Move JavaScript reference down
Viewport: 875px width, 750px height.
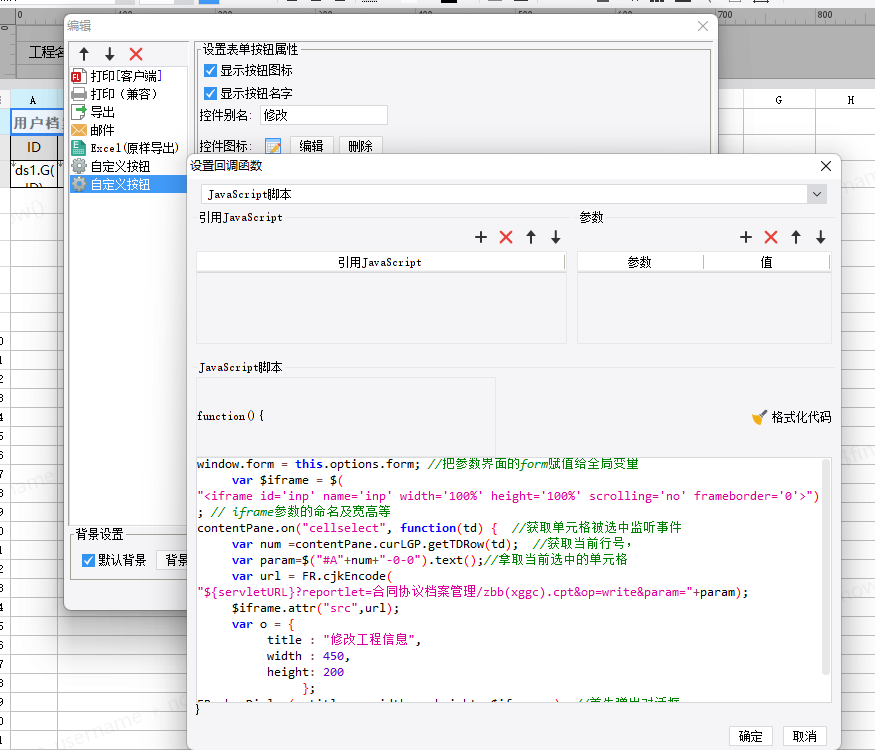pyautogui.click(x=556, y=237)
